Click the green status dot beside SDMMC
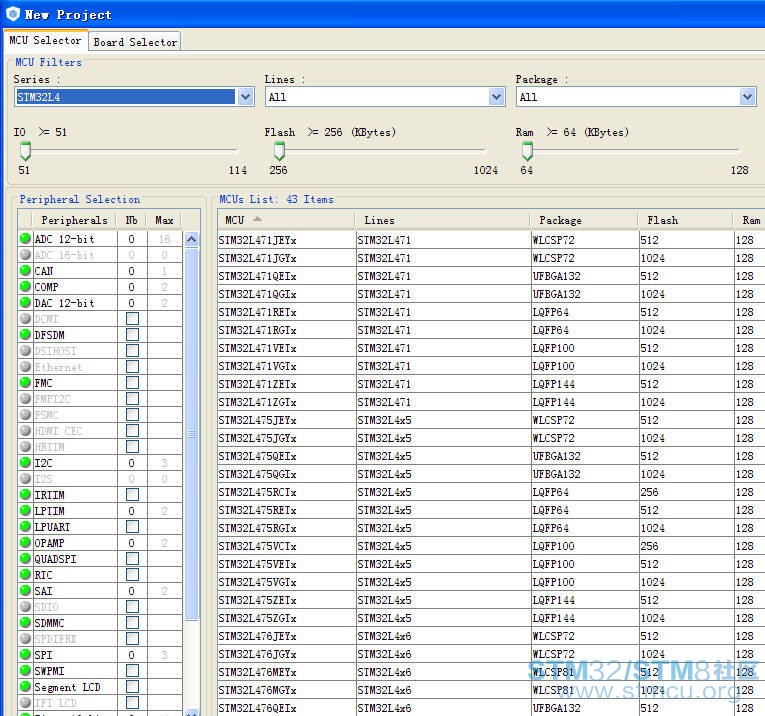The image size is (765, 716). pos(25,622)
